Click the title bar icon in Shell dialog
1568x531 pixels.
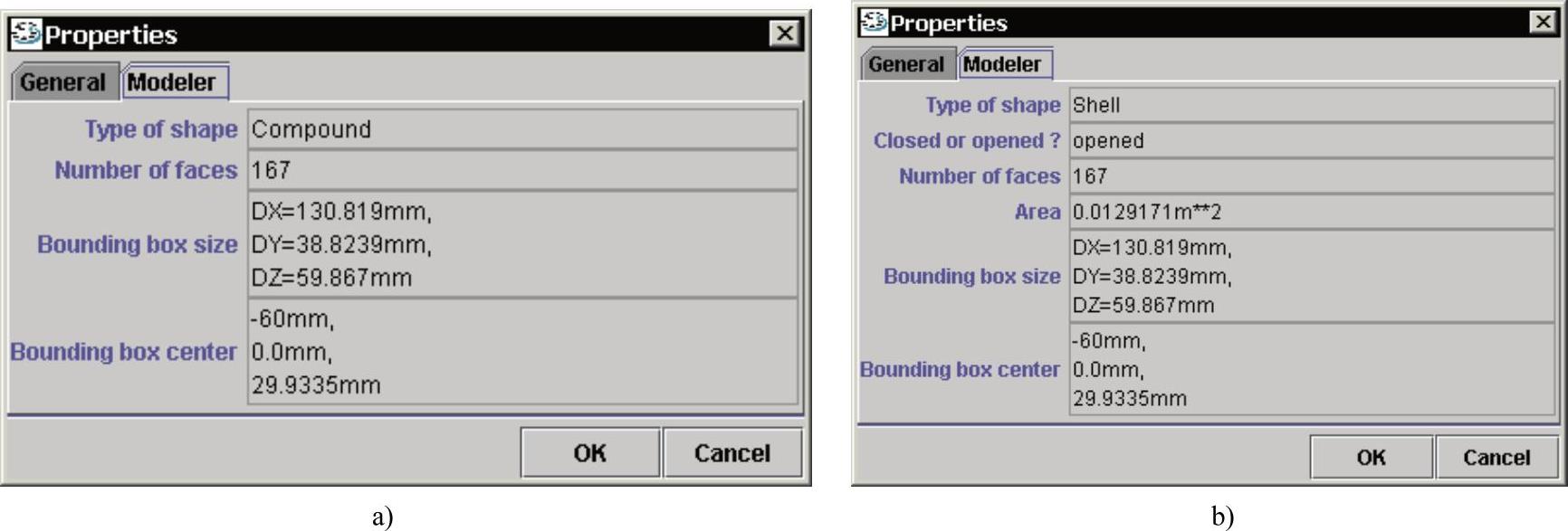pyautogui.click(x=873, y=22)
